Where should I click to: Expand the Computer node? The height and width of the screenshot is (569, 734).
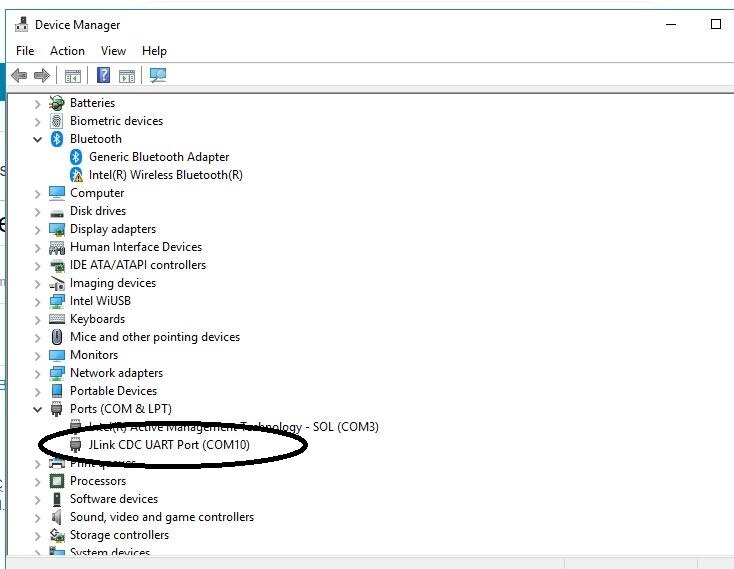37,194
